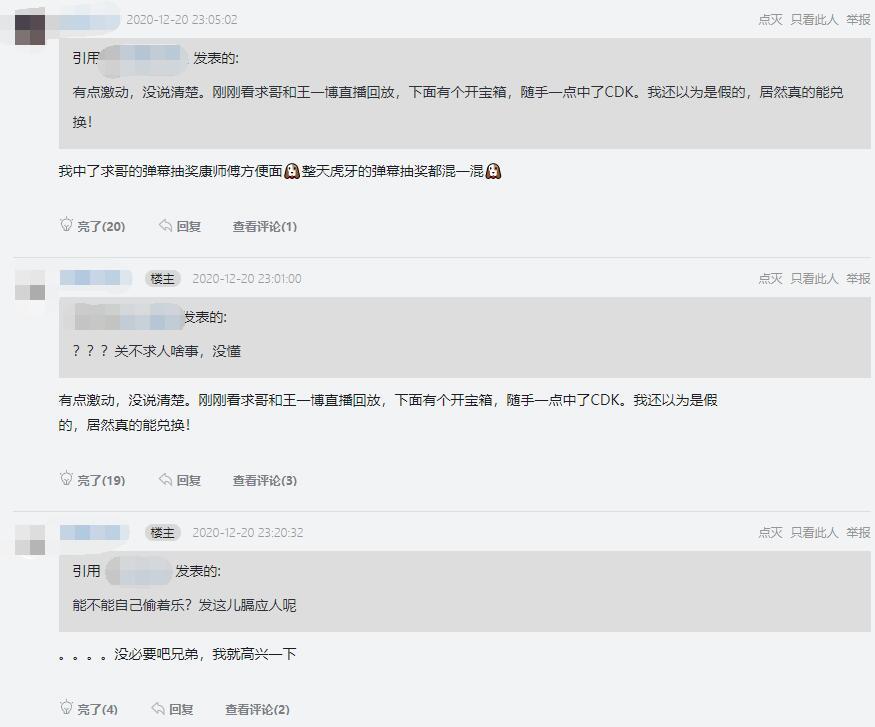The image size is (875, 727).
Task: Click the lightbulb icon next to 亮了(19)
Action: click(66, 479)
